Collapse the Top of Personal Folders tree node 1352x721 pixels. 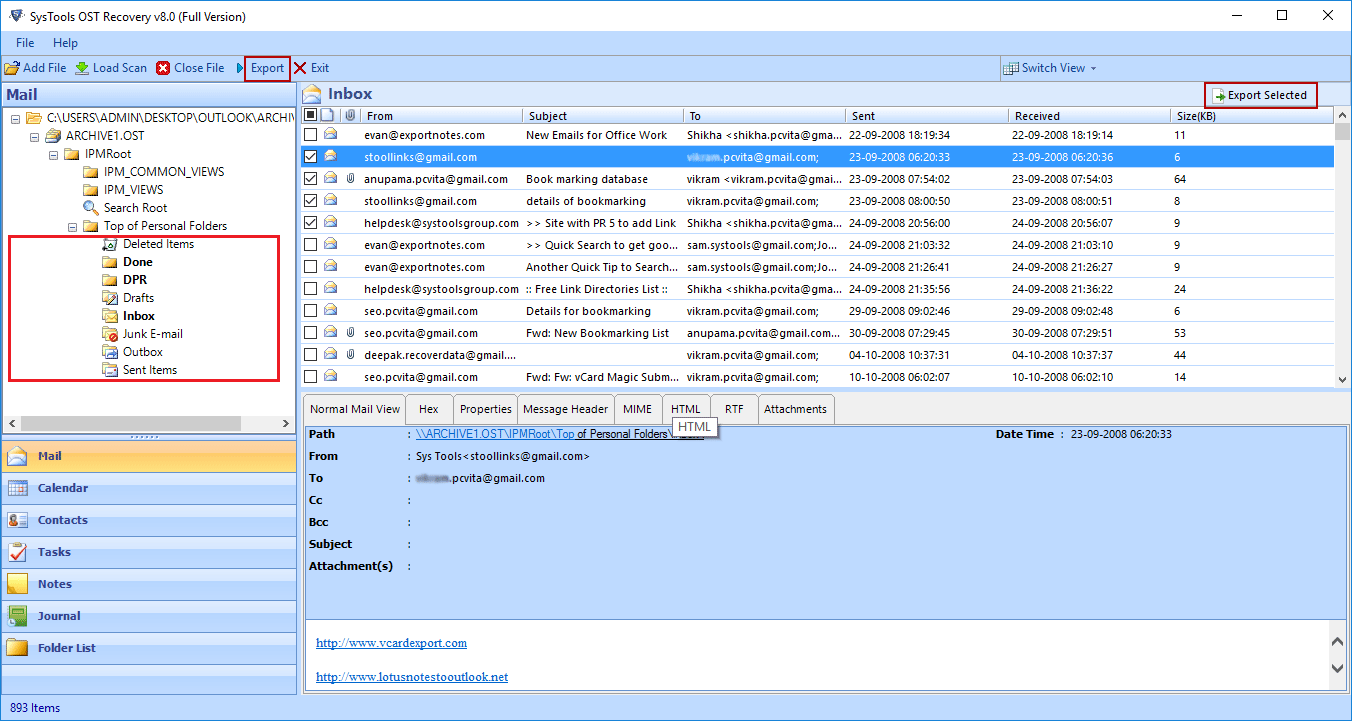[73, 226]
